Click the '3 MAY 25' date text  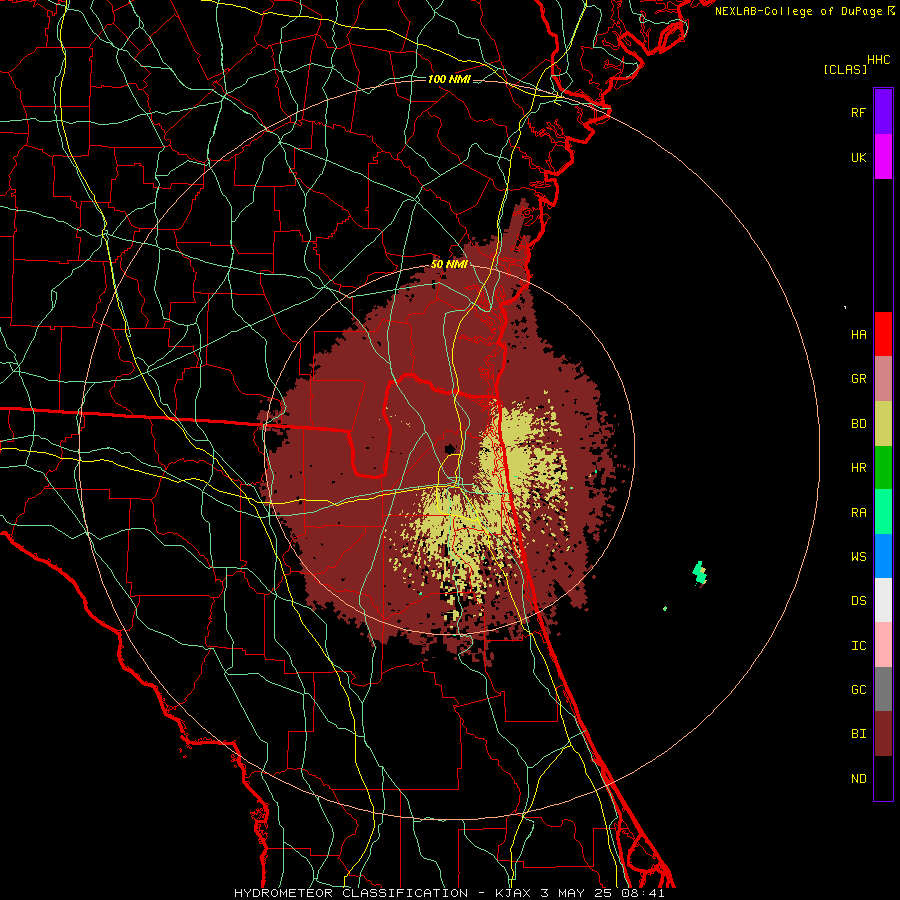(576, 893)
